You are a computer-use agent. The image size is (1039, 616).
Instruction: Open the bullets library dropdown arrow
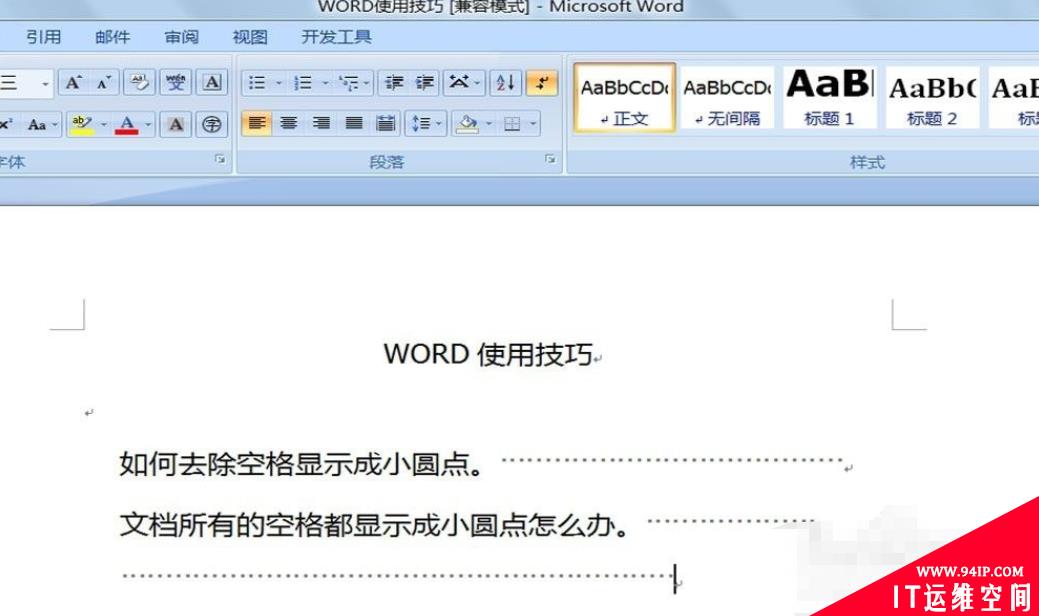tap(278, 83)
